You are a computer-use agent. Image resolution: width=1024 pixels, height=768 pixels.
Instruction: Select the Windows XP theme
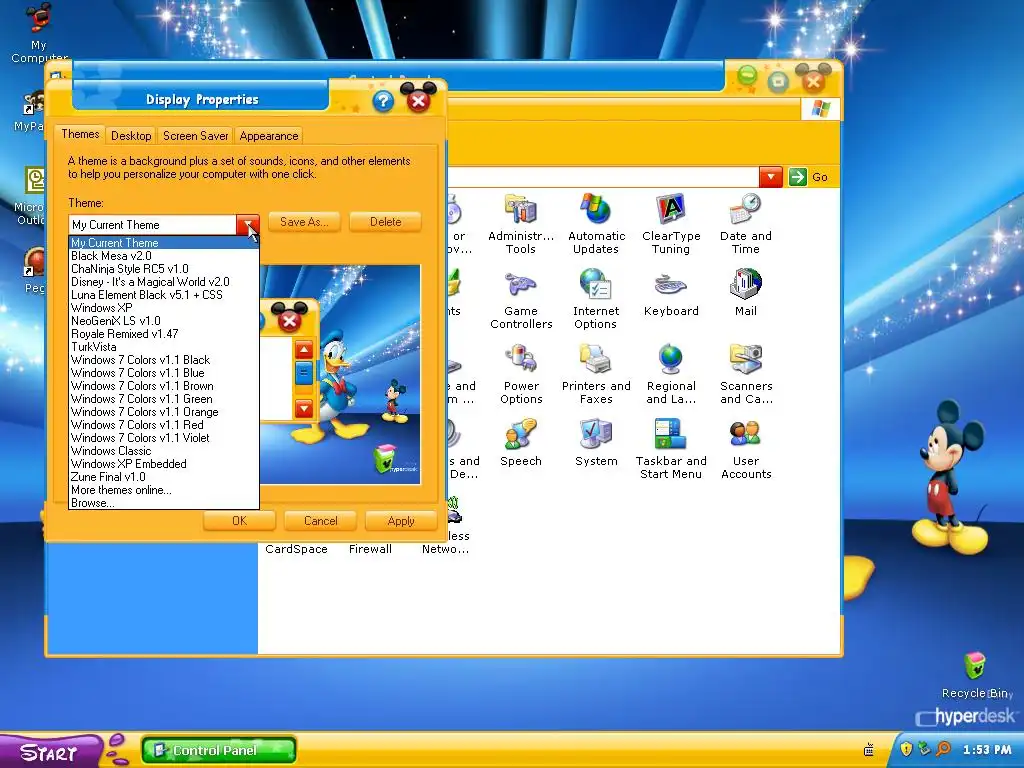click(164, 308)
